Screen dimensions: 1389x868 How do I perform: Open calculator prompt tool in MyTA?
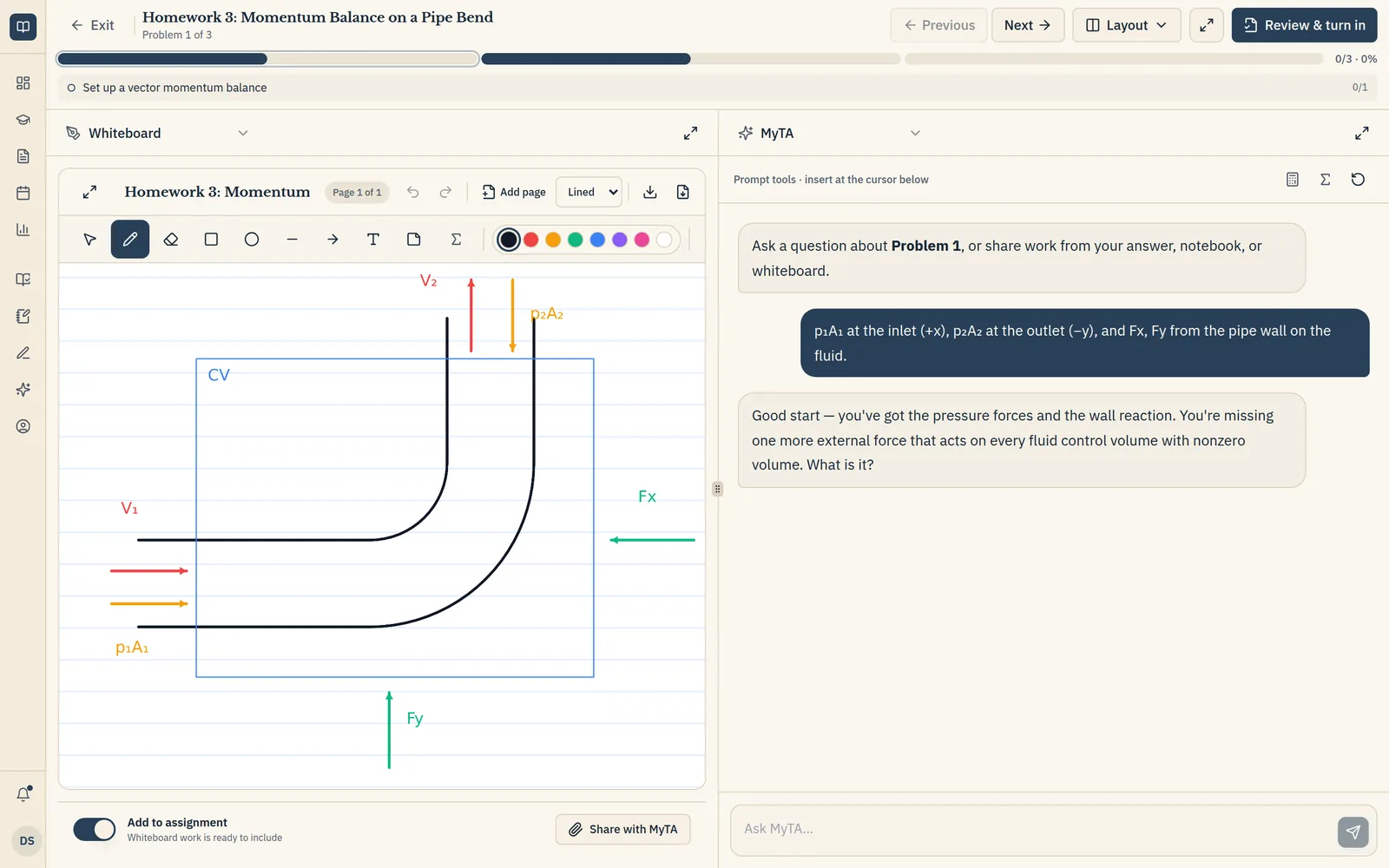coord(1293,180)
